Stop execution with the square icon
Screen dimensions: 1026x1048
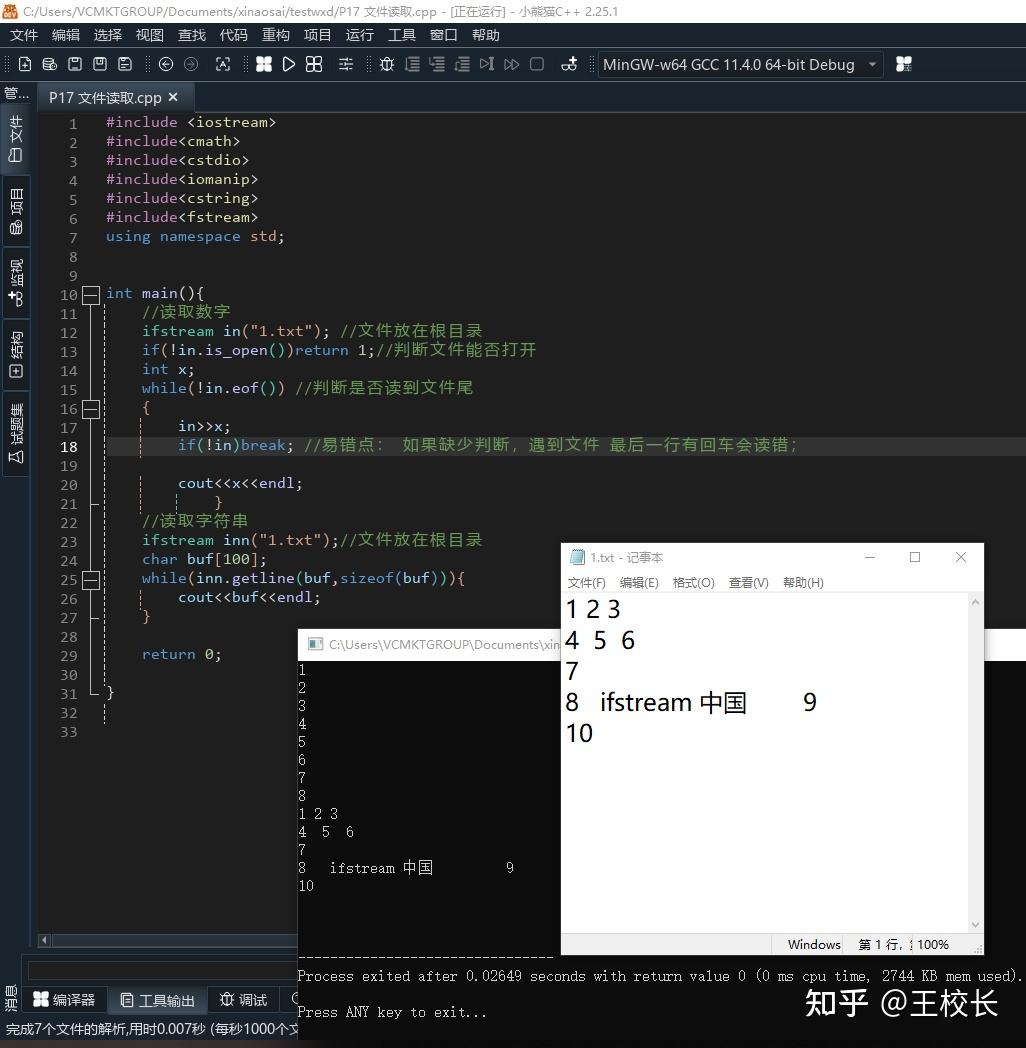pos(537,64)
